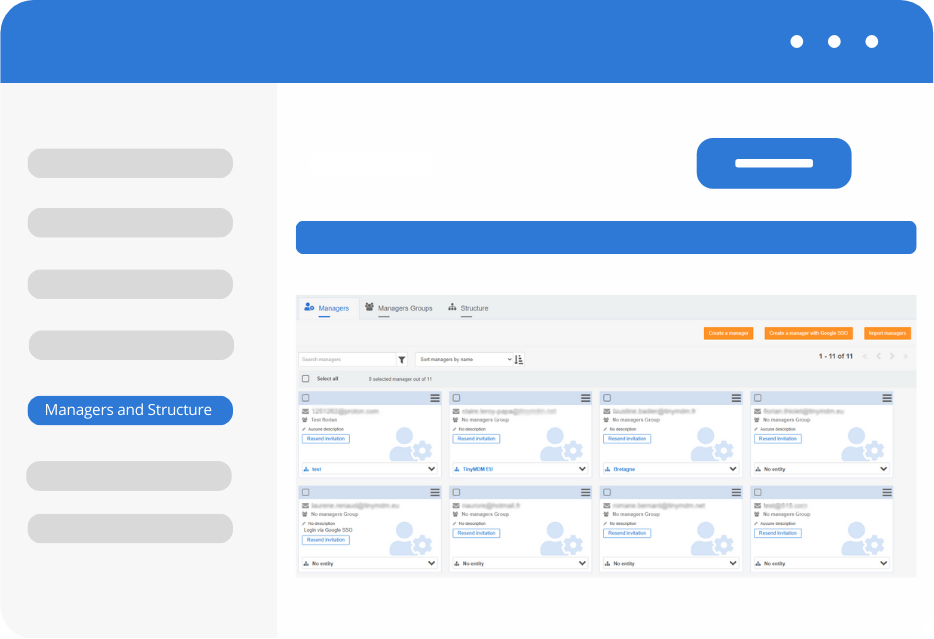Click the filter funnel icon beside search

[402, 359]
